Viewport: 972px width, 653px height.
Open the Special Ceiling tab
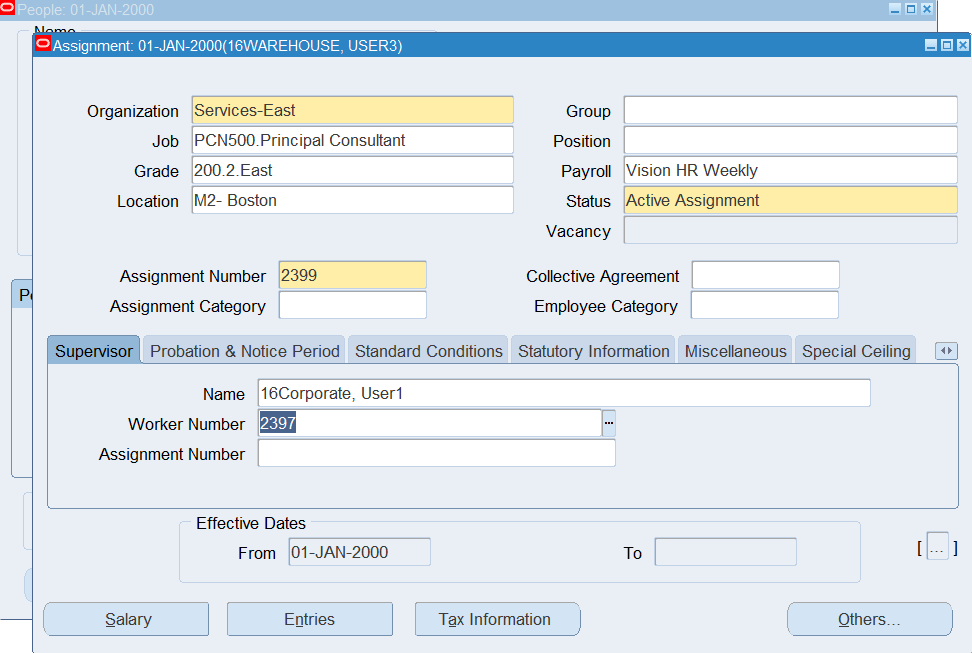856,351
